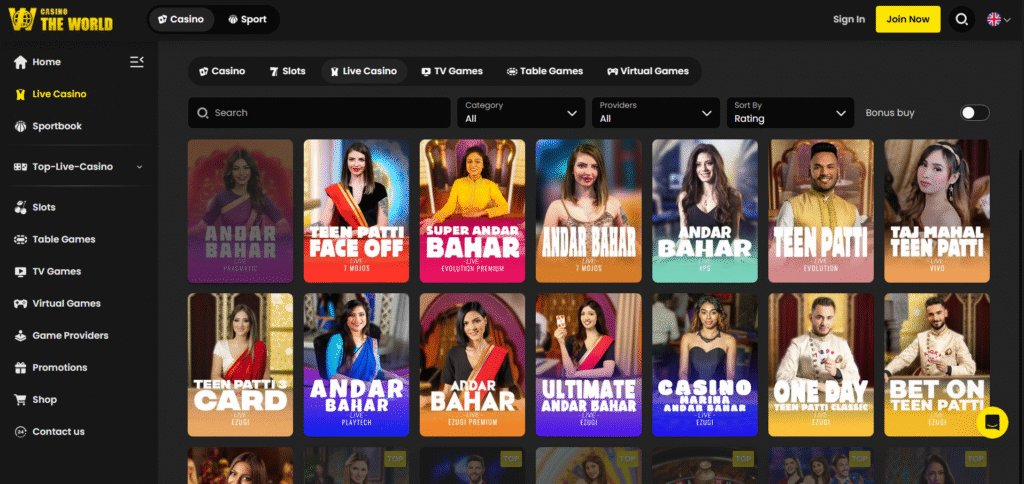This screenshot has height=484, width=1024.
Task: Select the Table Games tab
Action: [545, 71]
